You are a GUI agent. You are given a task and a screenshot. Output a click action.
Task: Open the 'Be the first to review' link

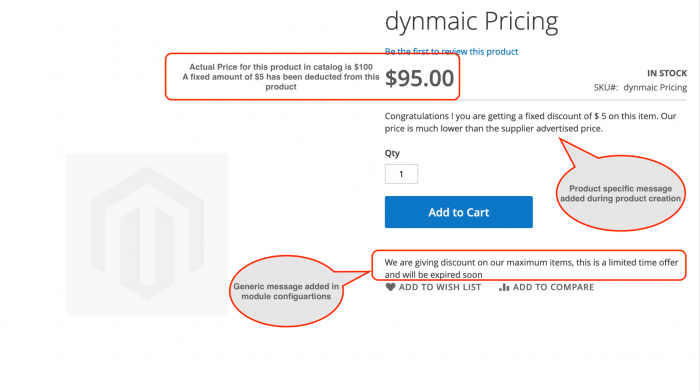pos(451,51)
